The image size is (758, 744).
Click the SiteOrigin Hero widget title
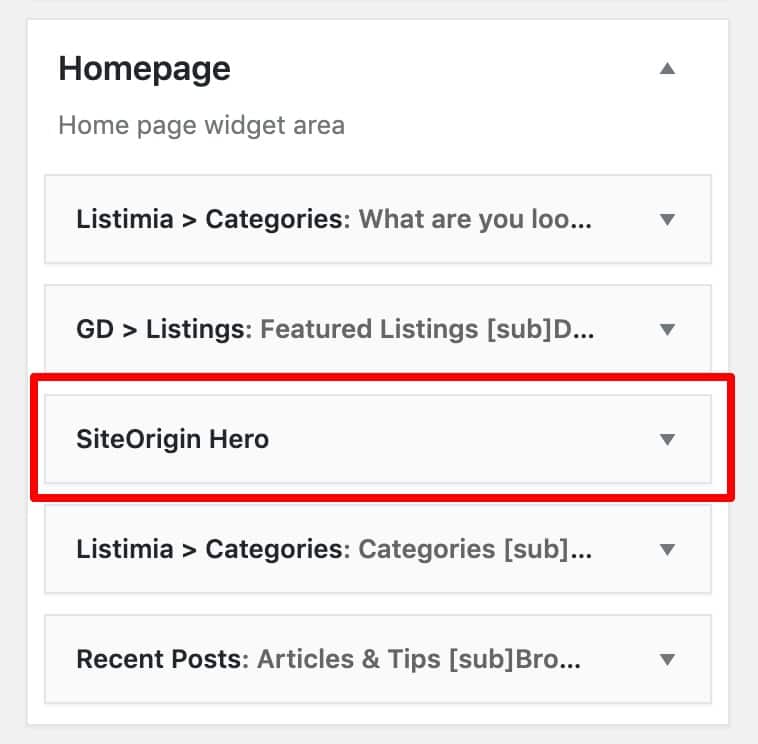point(172,439)
